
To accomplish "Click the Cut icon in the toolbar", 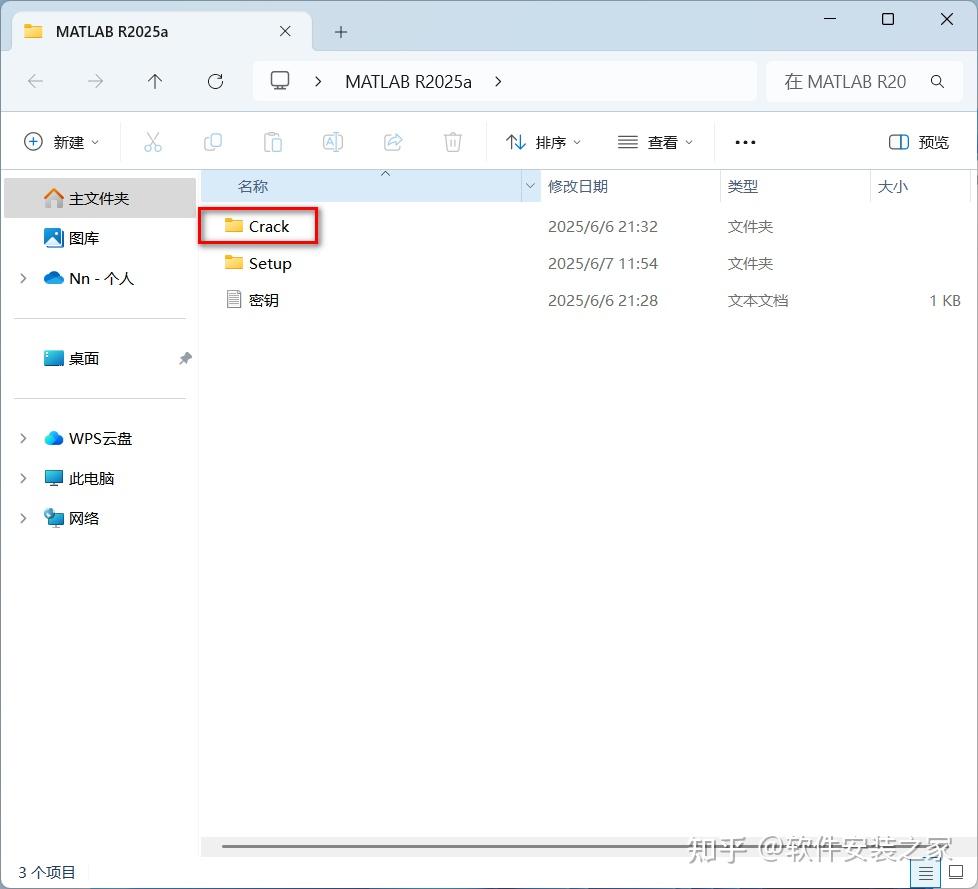I will (x=152, y=142).
